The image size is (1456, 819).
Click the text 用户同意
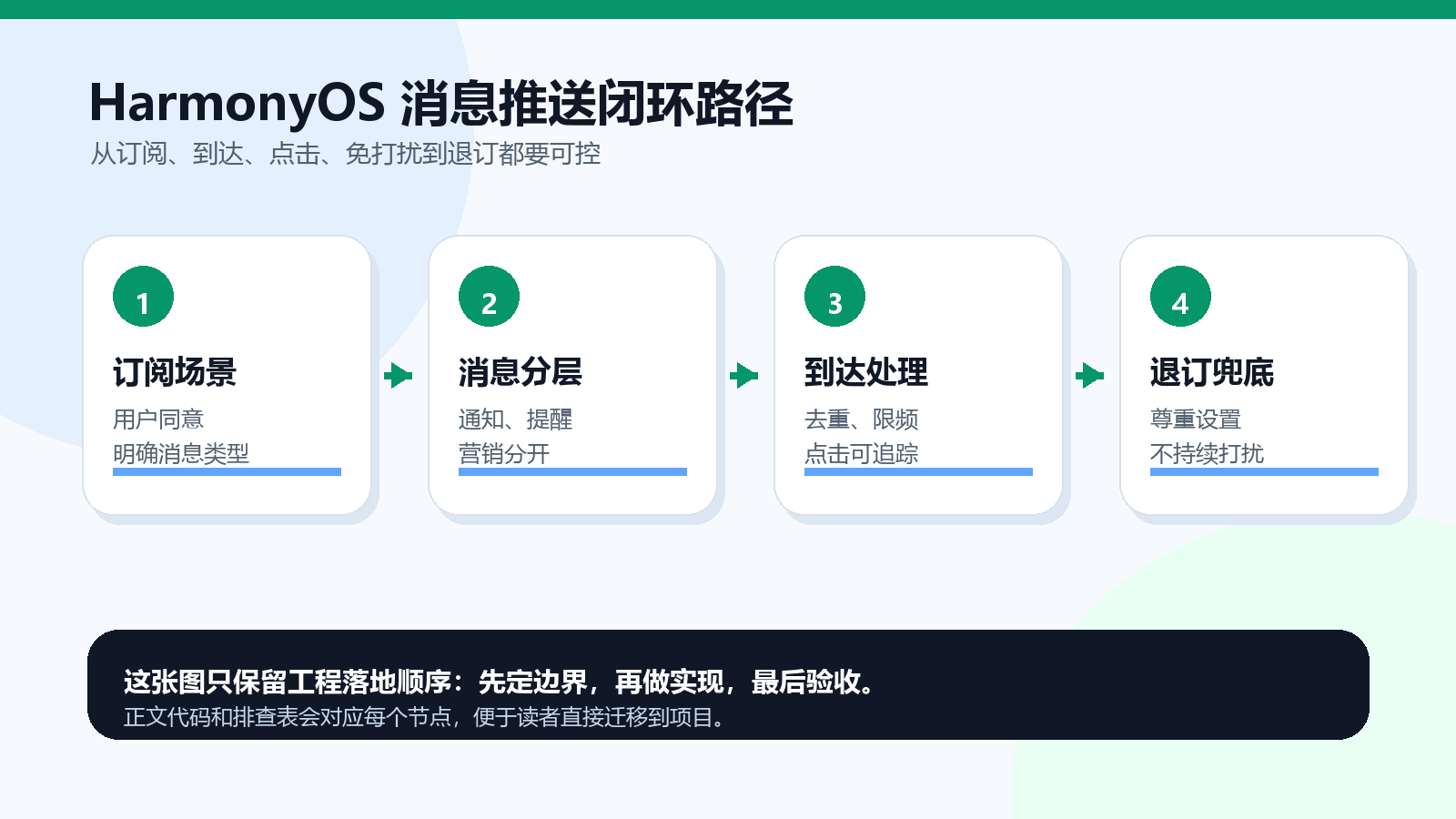pyautogui.click(x=158, y=420)
